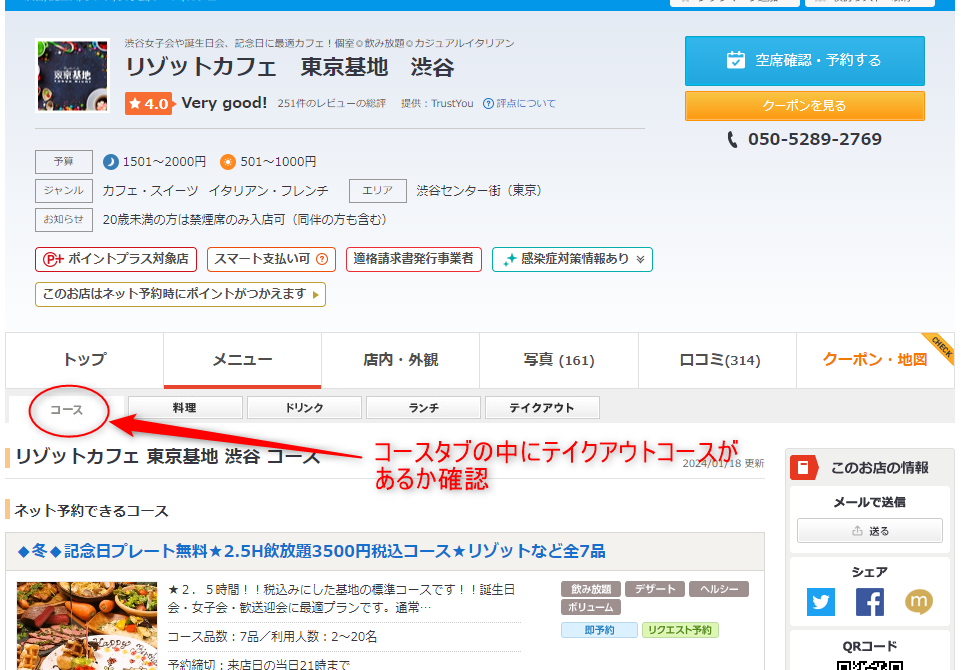Open the ポイントプラス対象店 badge

click(116, 259)
